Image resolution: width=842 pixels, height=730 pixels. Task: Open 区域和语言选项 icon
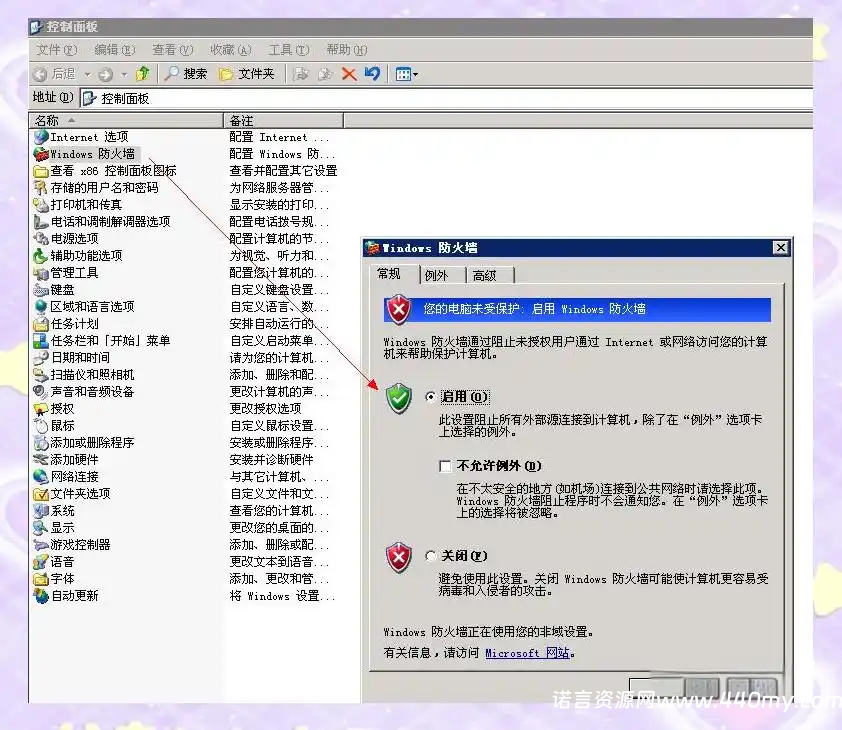(41, 307)
